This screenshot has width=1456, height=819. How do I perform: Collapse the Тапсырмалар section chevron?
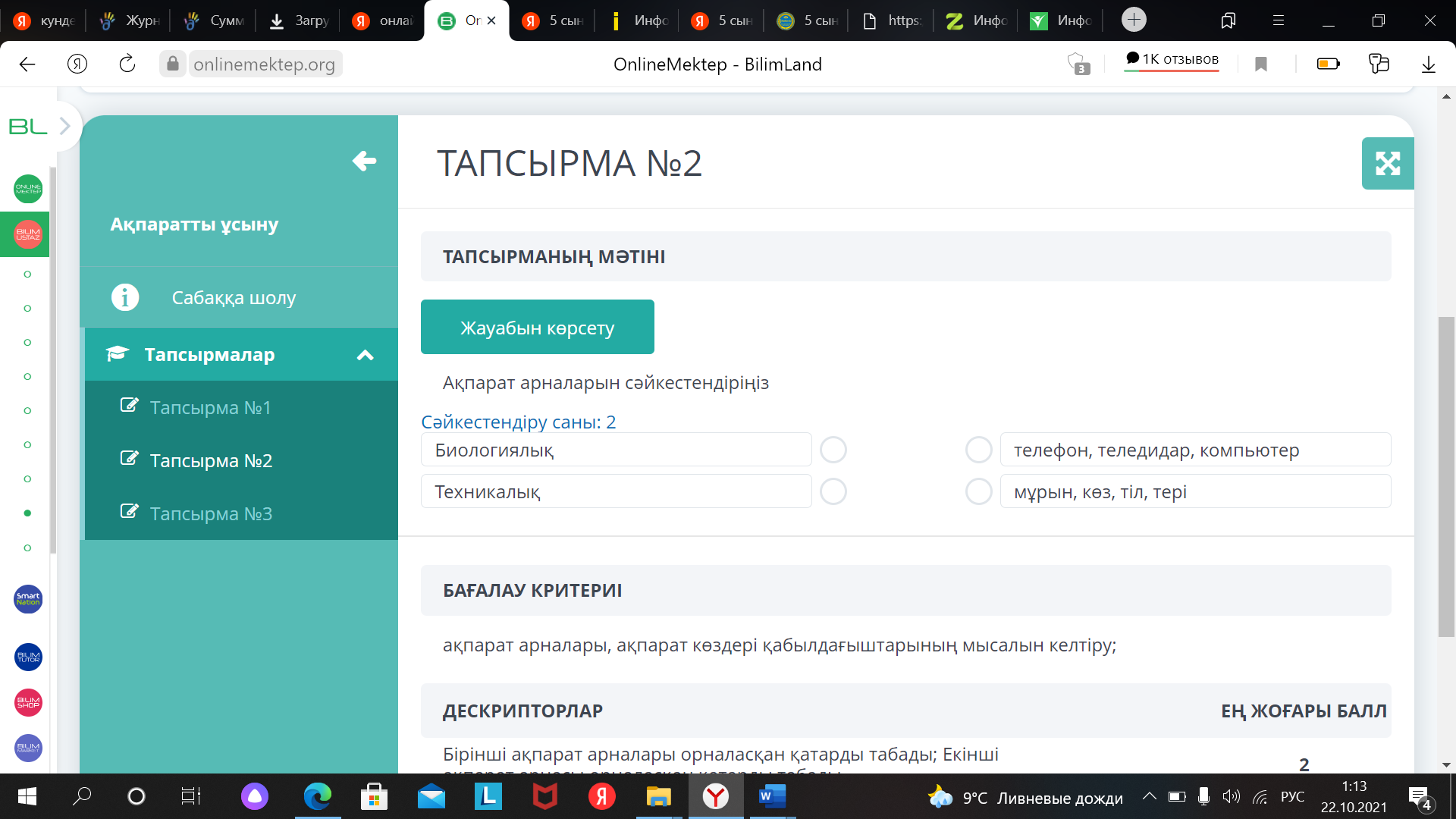tap(366, 355)
